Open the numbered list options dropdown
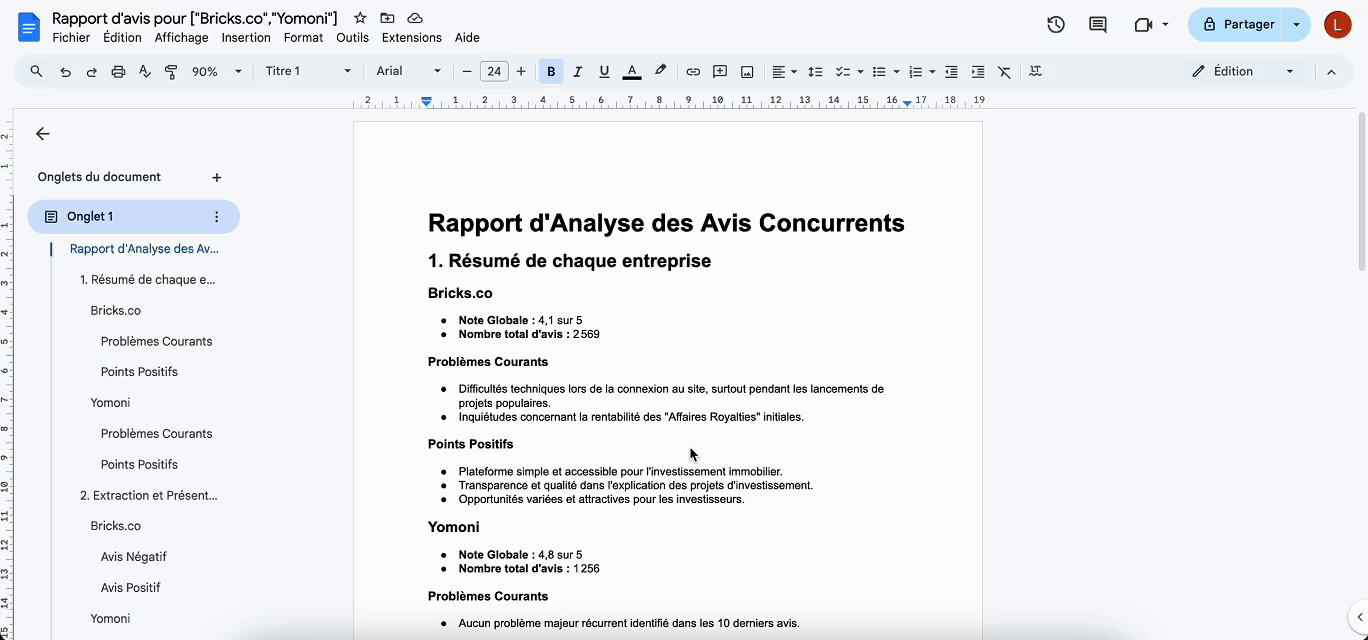1368x640 pixels. point(921,71)
